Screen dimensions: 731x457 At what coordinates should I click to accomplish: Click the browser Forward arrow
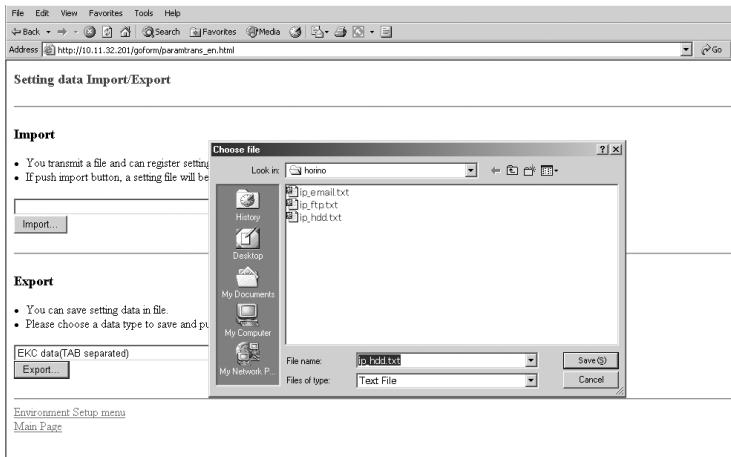pos(62,32)
